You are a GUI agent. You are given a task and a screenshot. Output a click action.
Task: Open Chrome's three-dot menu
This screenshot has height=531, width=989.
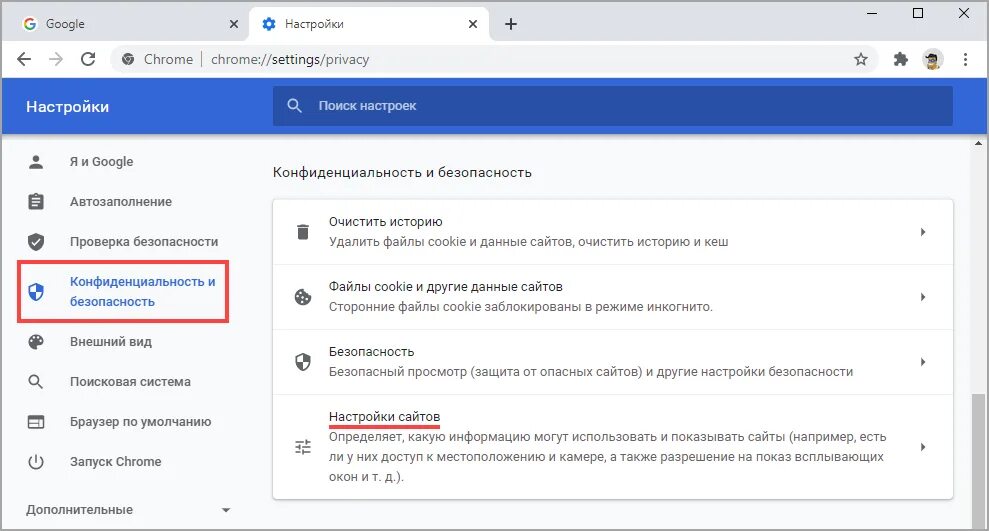[965, 59]
